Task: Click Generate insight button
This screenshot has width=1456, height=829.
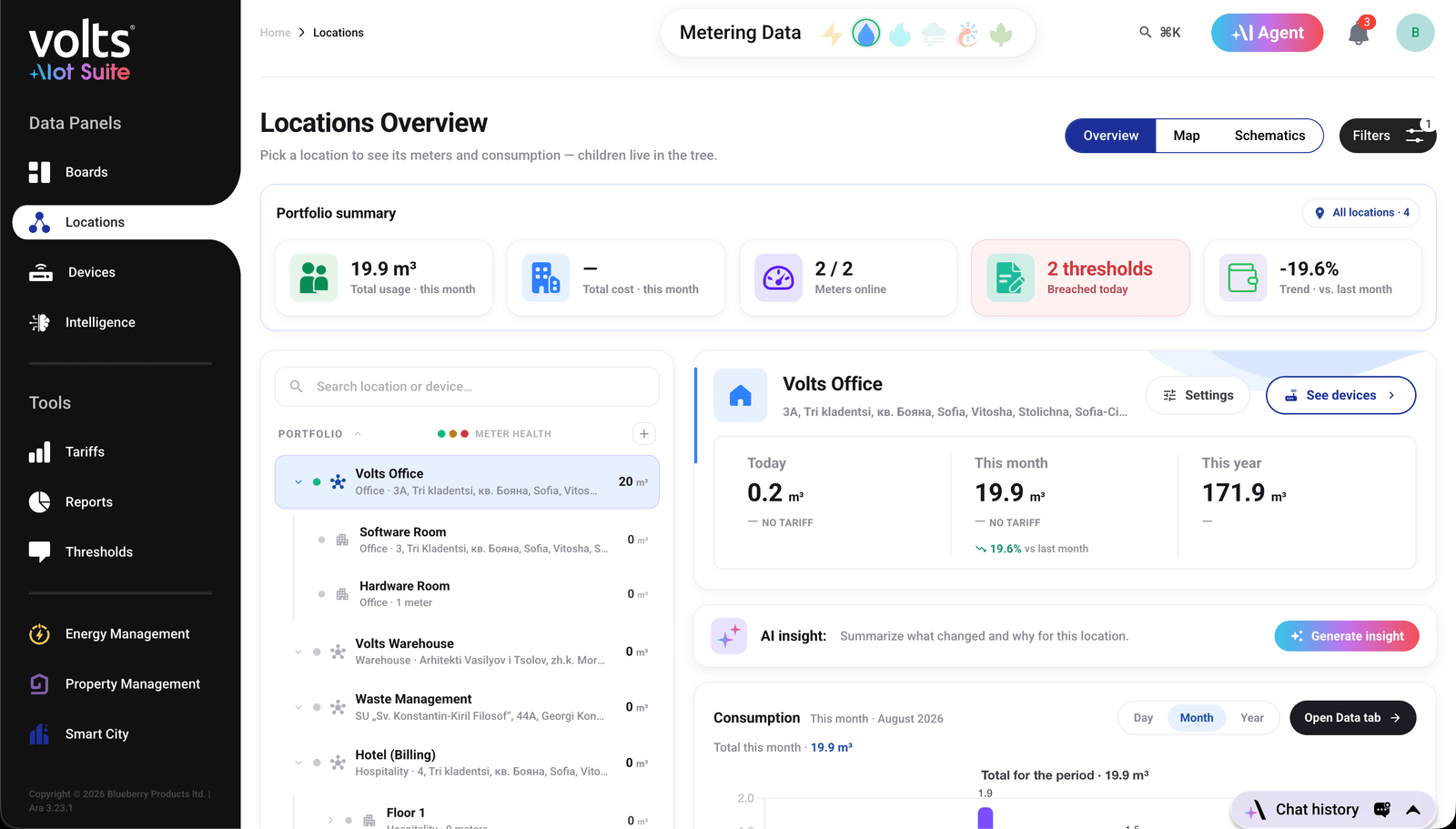Action: pyautogui.click(x=1347, y=636)
